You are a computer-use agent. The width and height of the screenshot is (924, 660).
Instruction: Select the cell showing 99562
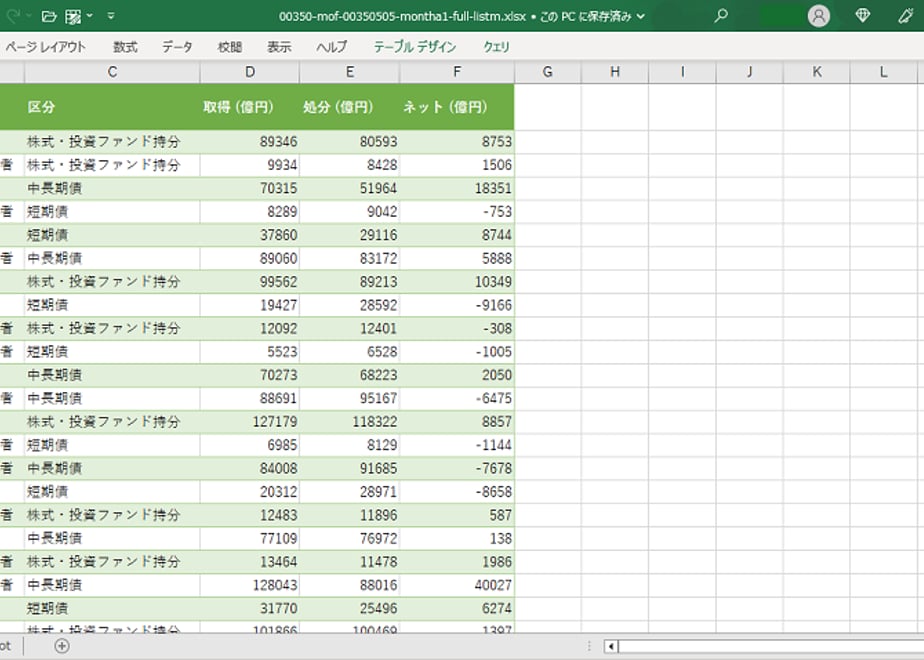250,282
